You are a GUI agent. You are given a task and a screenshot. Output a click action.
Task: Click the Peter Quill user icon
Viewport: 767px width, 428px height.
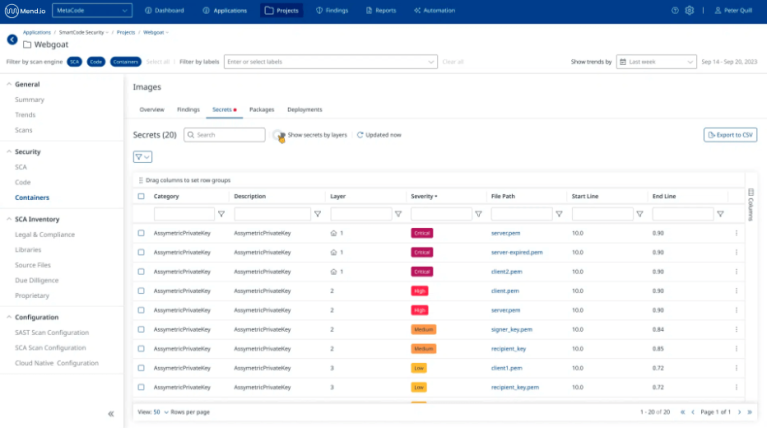tap(718, 10)
